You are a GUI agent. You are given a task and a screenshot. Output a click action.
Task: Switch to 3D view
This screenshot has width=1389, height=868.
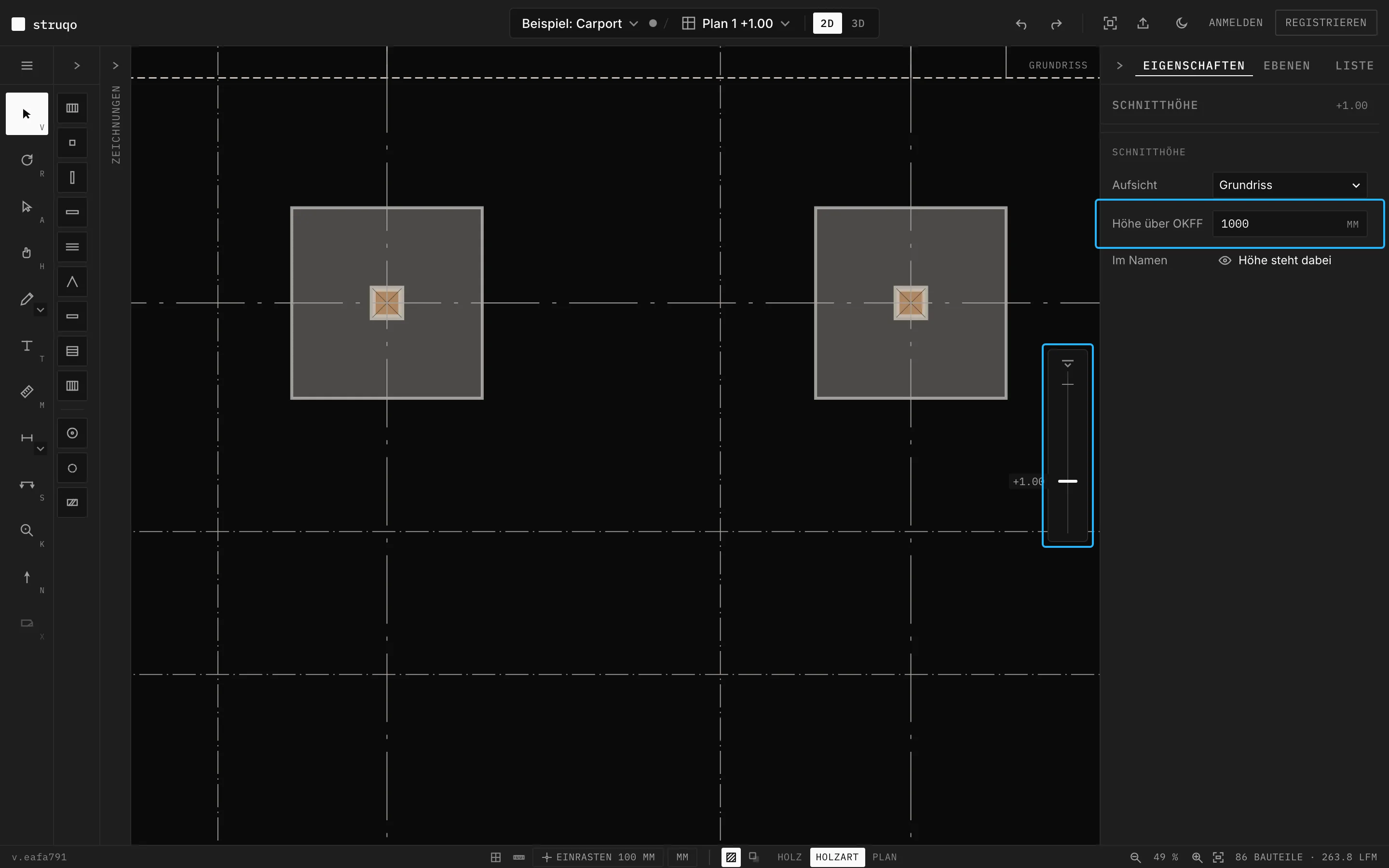pyautogui.click(x=858, y=24)
